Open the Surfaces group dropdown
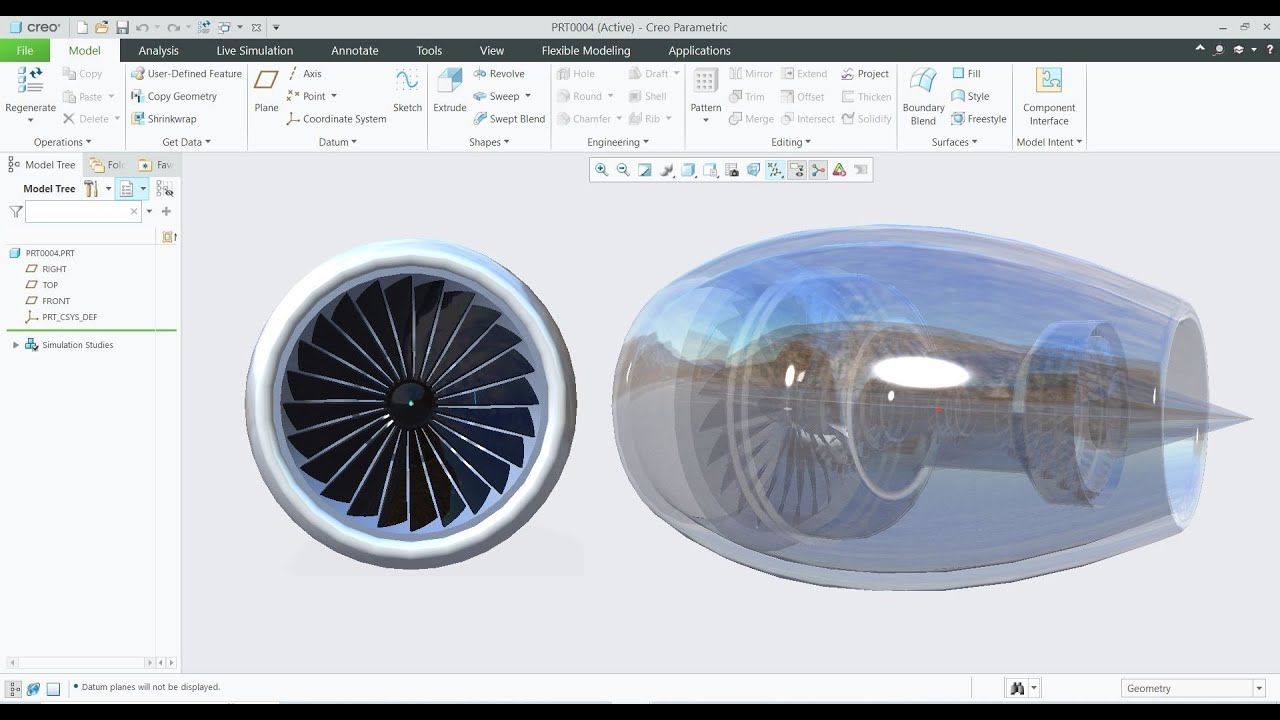1280x720 pixels. pos(954,142)
